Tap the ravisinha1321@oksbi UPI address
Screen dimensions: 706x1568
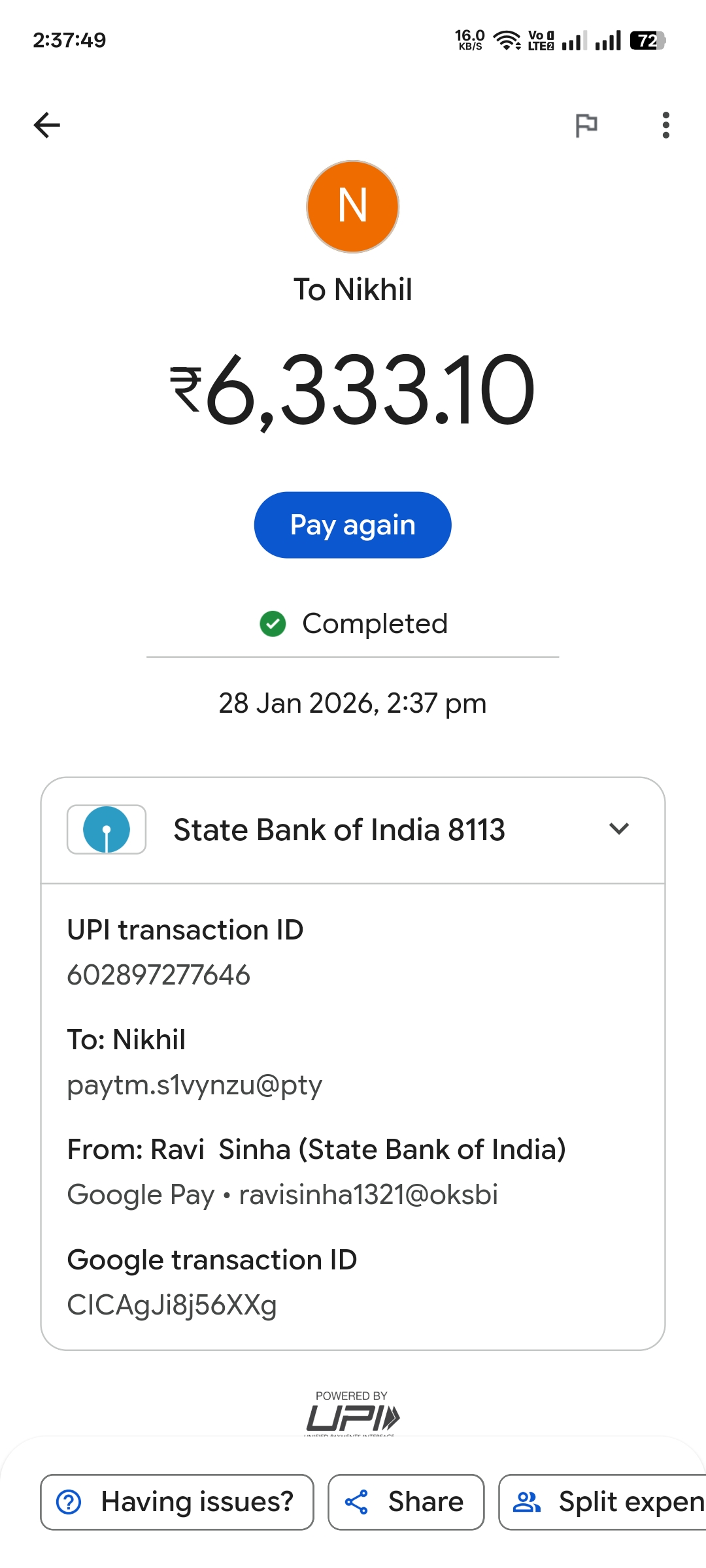(x=368, y=1194)
